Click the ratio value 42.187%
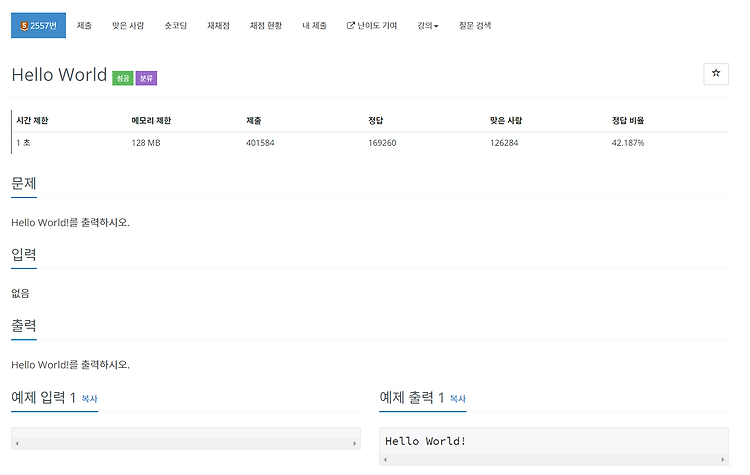 click(x=628, y=143)
